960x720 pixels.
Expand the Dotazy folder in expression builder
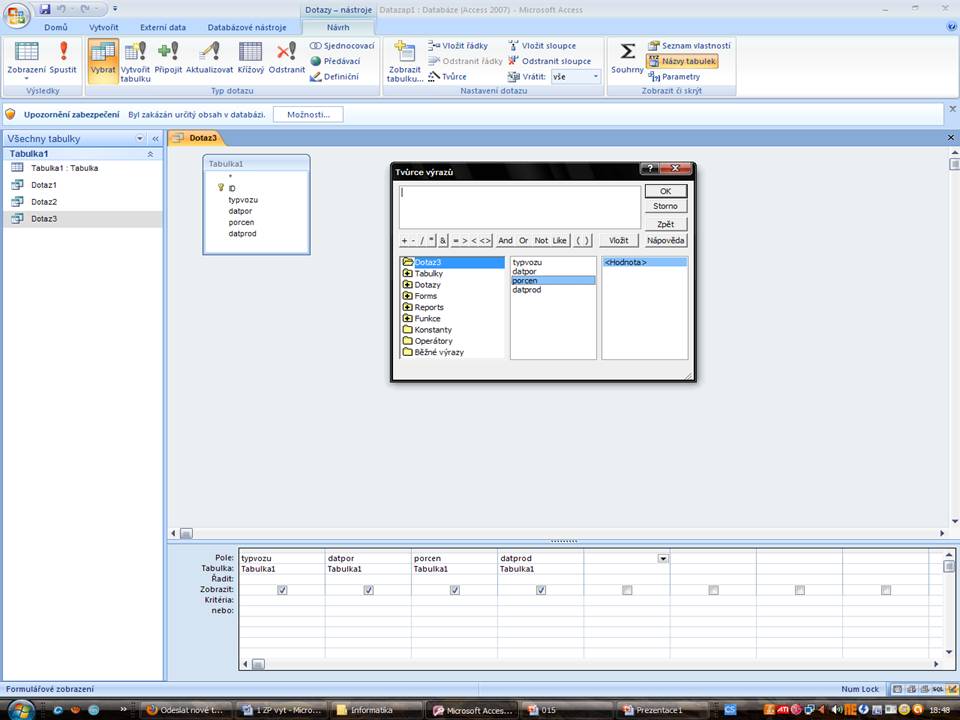click(x=407, y=285)
